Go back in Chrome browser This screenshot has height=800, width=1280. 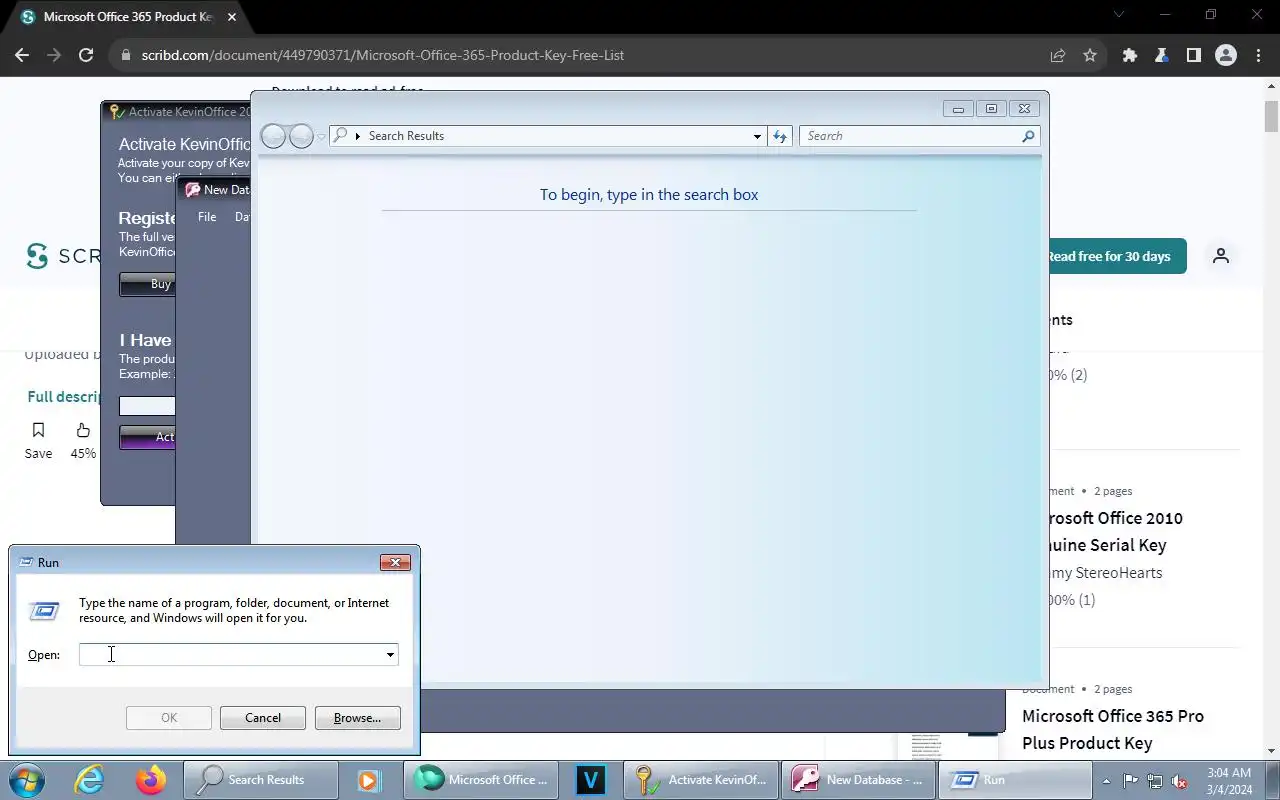pos(22,55)
